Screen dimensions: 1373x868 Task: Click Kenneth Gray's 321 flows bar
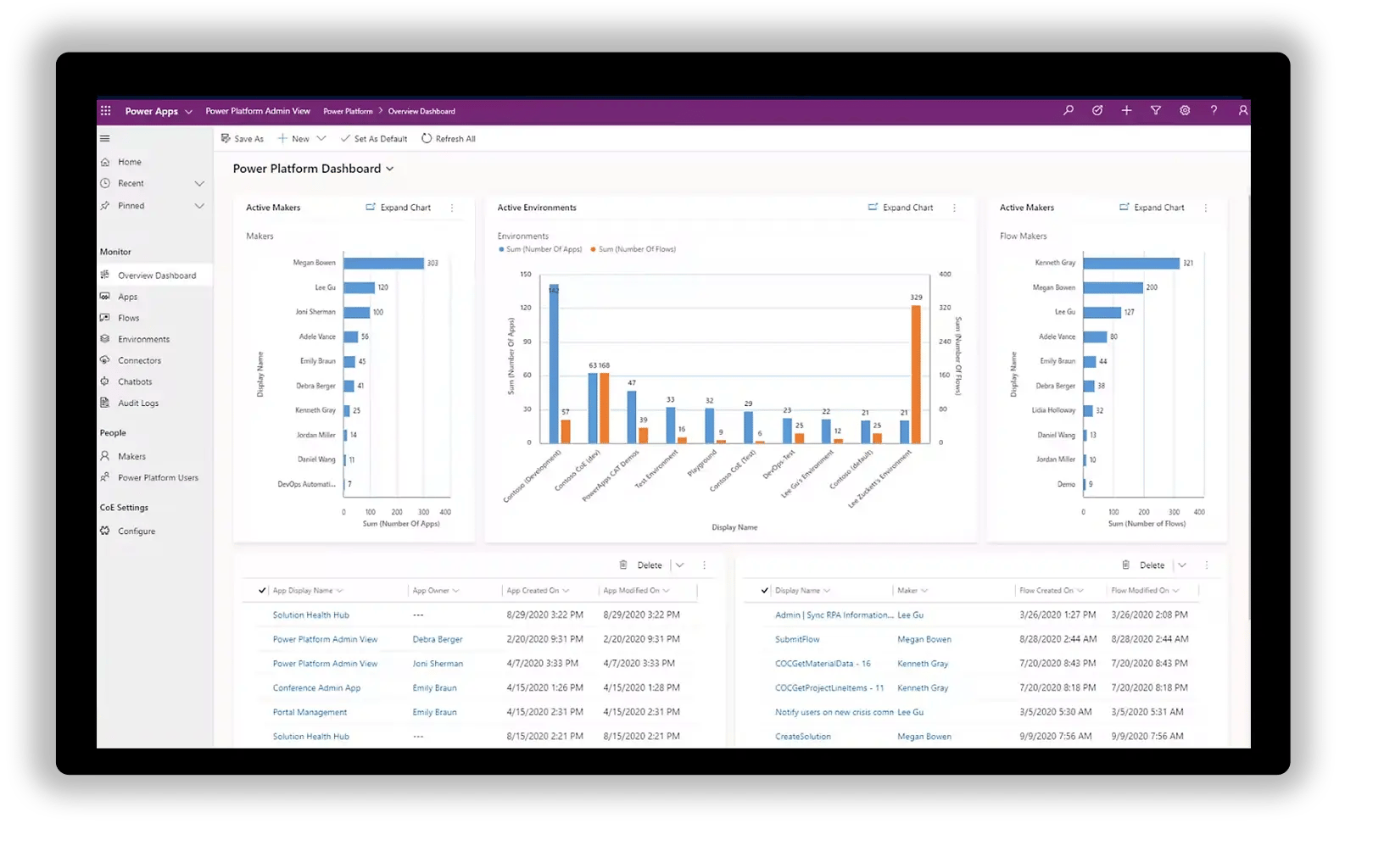coord(1131,264)
